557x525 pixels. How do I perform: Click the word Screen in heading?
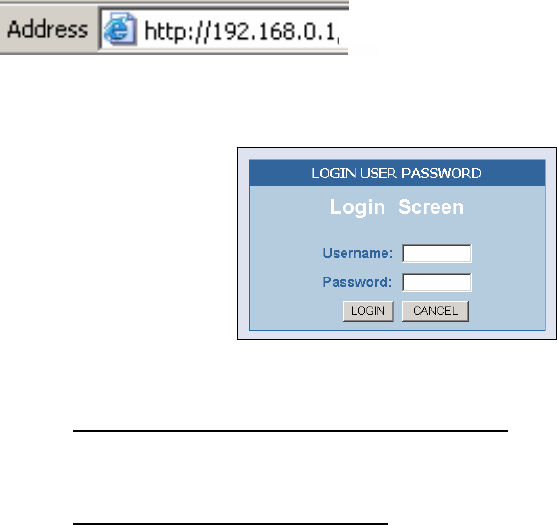tap(431, 207)
